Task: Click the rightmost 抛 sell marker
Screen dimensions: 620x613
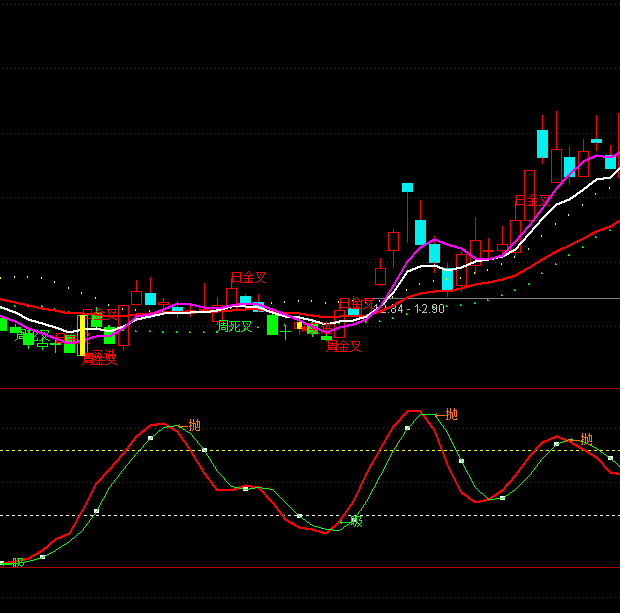Action: (x=586, y=439)
